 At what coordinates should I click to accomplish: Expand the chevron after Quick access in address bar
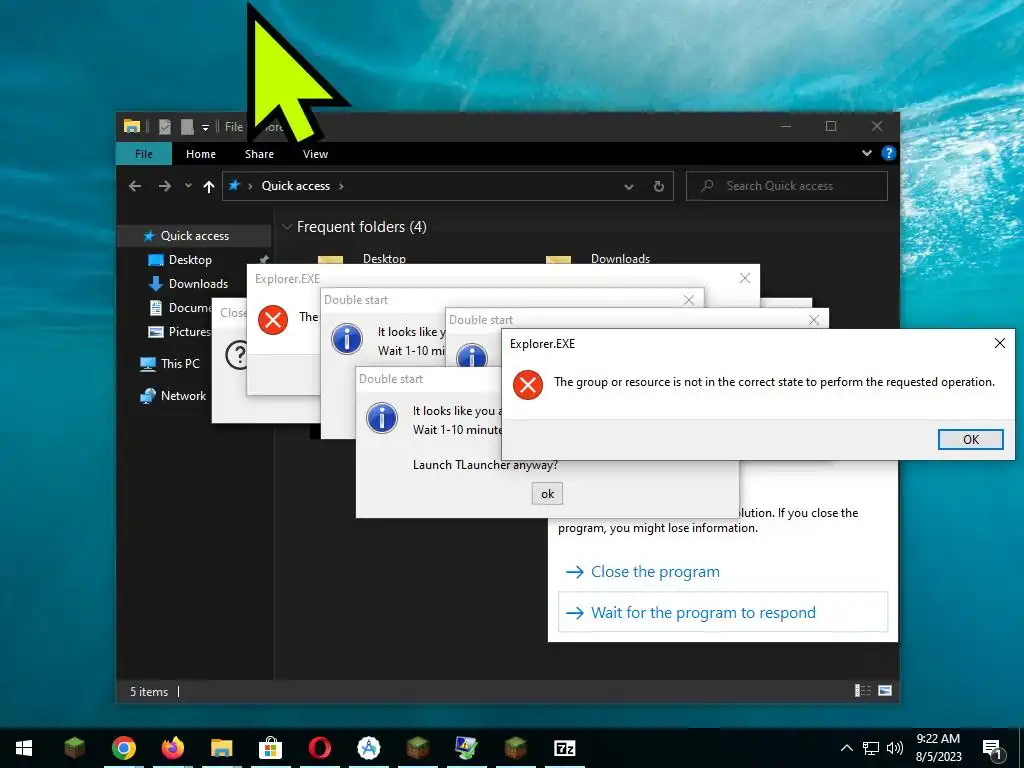pyautogui.click(x=341, y=186)
